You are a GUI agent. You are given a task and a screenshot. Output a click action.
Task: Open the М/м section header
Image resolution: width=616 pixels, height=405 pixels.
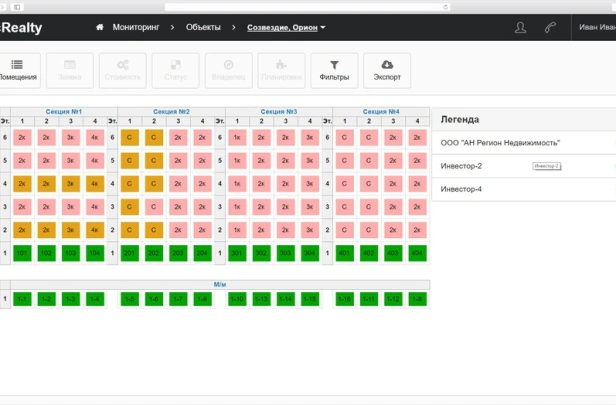[x=220, y=284]
